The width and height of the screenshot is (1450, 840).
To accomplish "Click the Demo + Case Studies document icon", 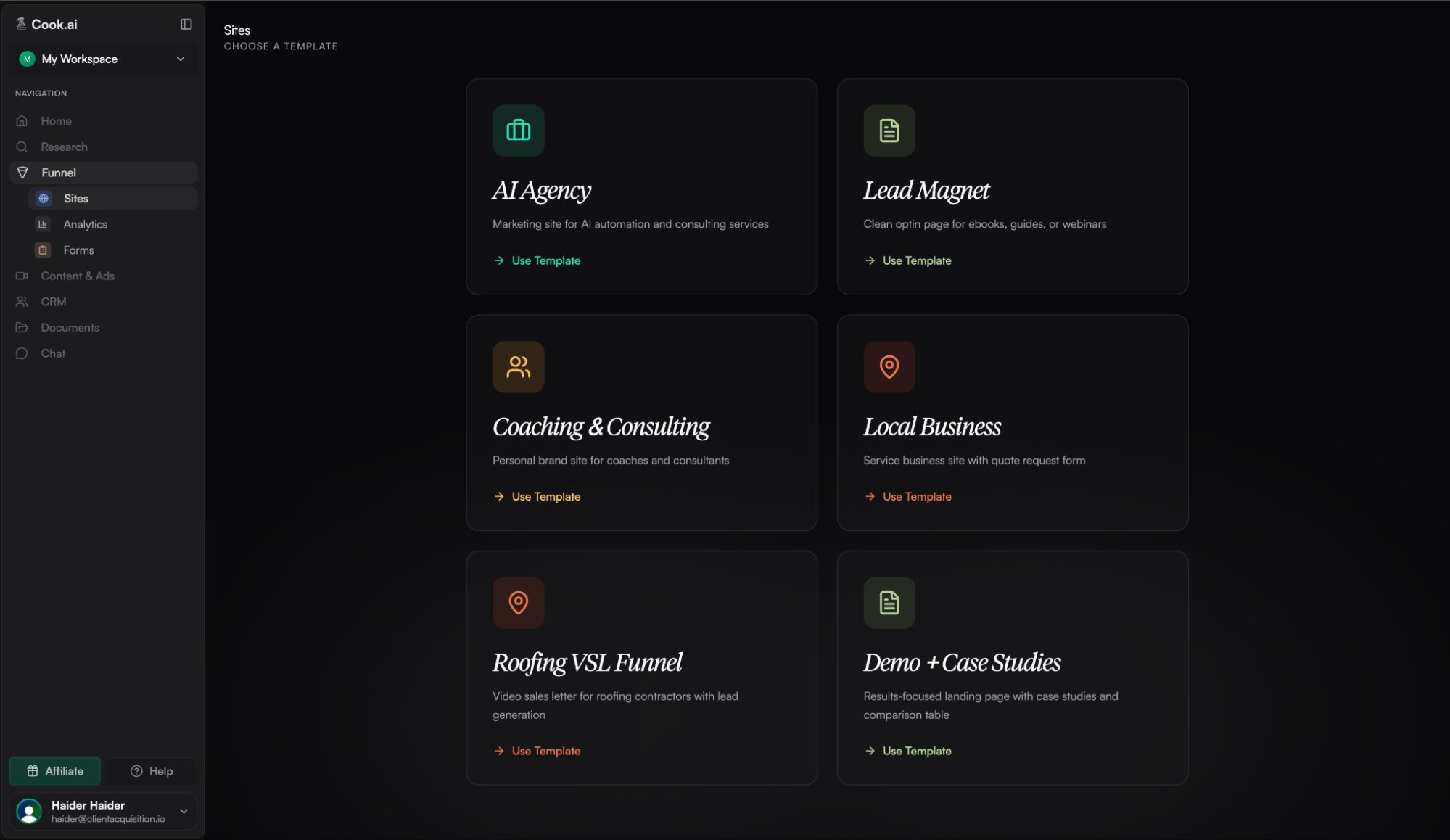I will (x=889, y=603).
